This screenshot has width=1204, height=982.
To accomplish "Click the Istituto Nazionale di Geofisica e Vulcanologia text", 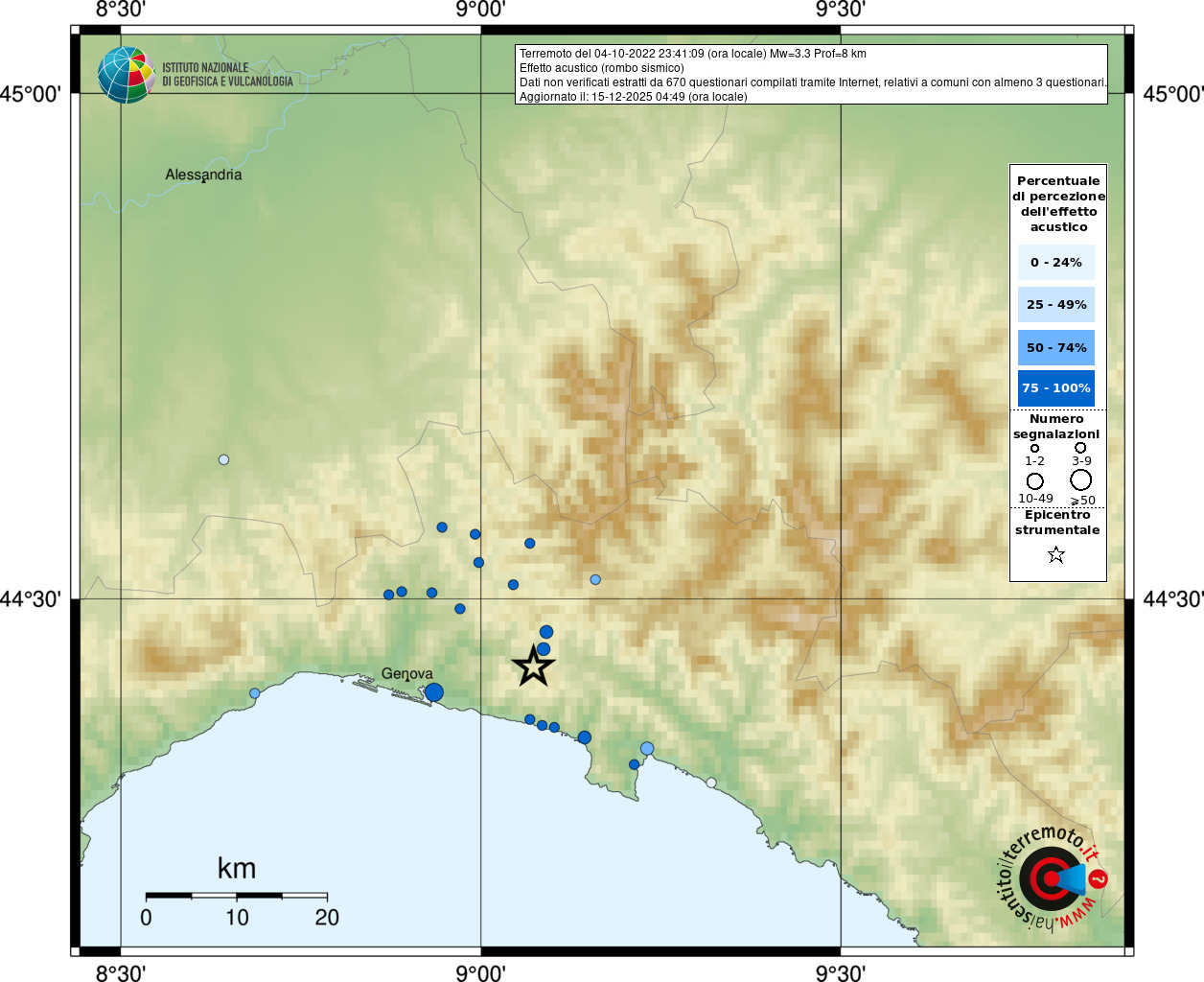I will coord(227,75).
